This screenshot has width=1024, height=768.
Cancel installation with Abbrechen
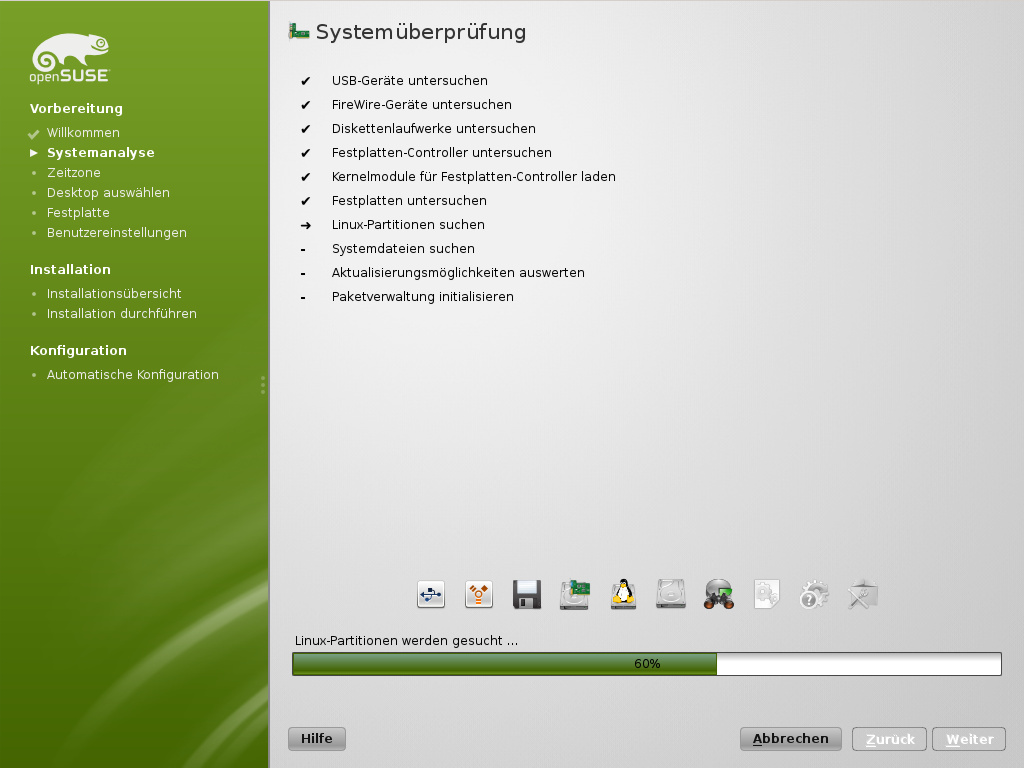click(x=790, y=739)
